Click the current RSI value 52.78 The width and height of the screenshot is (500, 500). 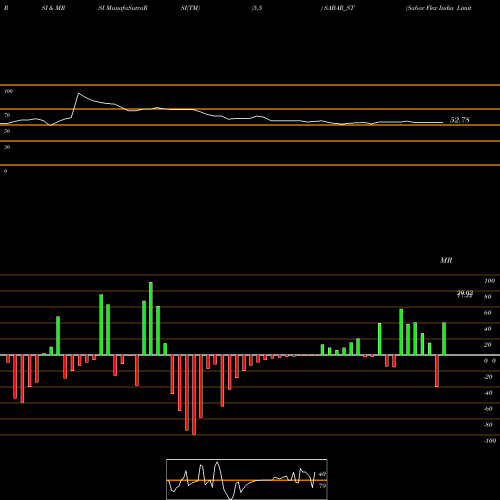[x=460, y=120]
